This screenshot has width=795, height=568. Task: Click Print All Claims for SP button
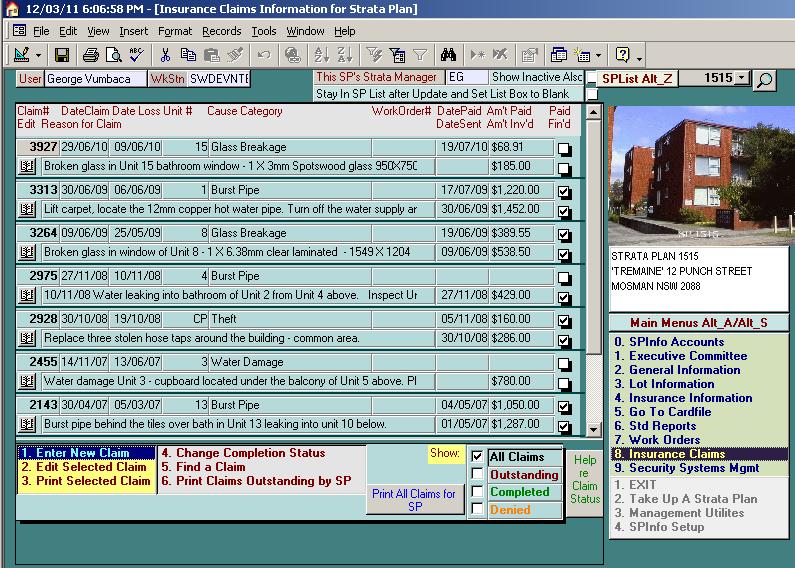(413, 500)
